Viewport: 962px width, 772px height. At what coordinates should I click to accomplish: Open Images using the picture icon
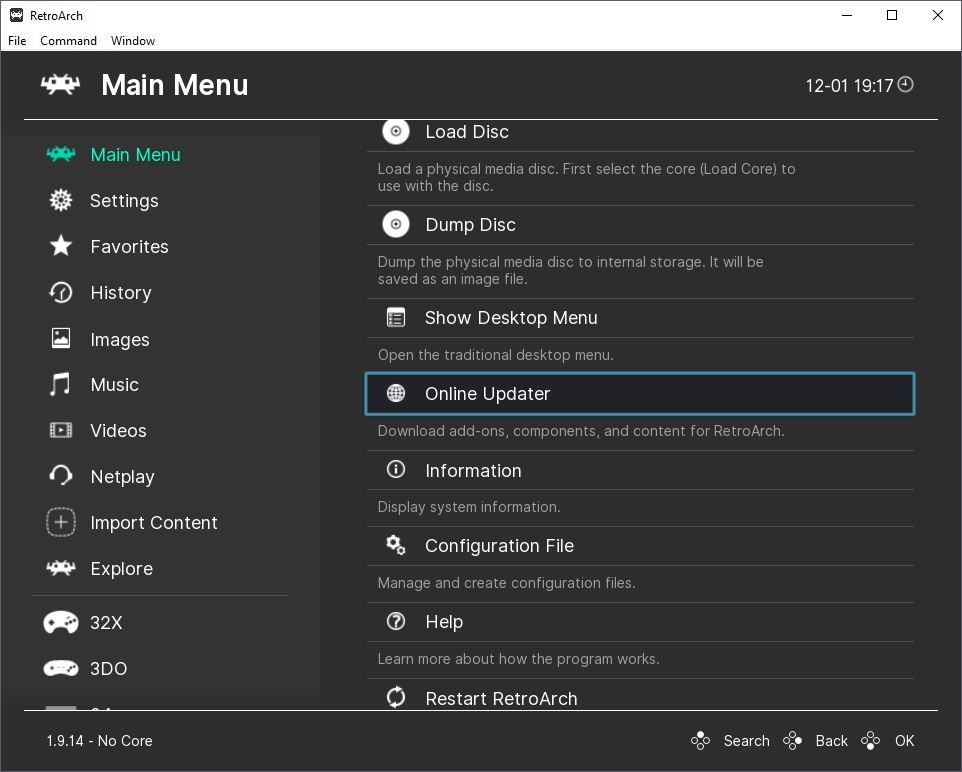click(x=60, y=339)
